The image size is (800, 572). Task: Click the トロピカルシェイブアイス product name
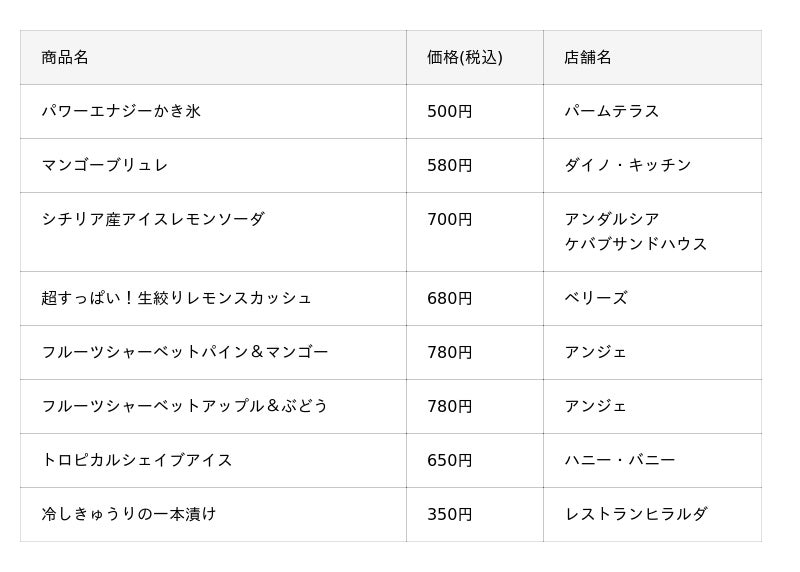point(137,461)
